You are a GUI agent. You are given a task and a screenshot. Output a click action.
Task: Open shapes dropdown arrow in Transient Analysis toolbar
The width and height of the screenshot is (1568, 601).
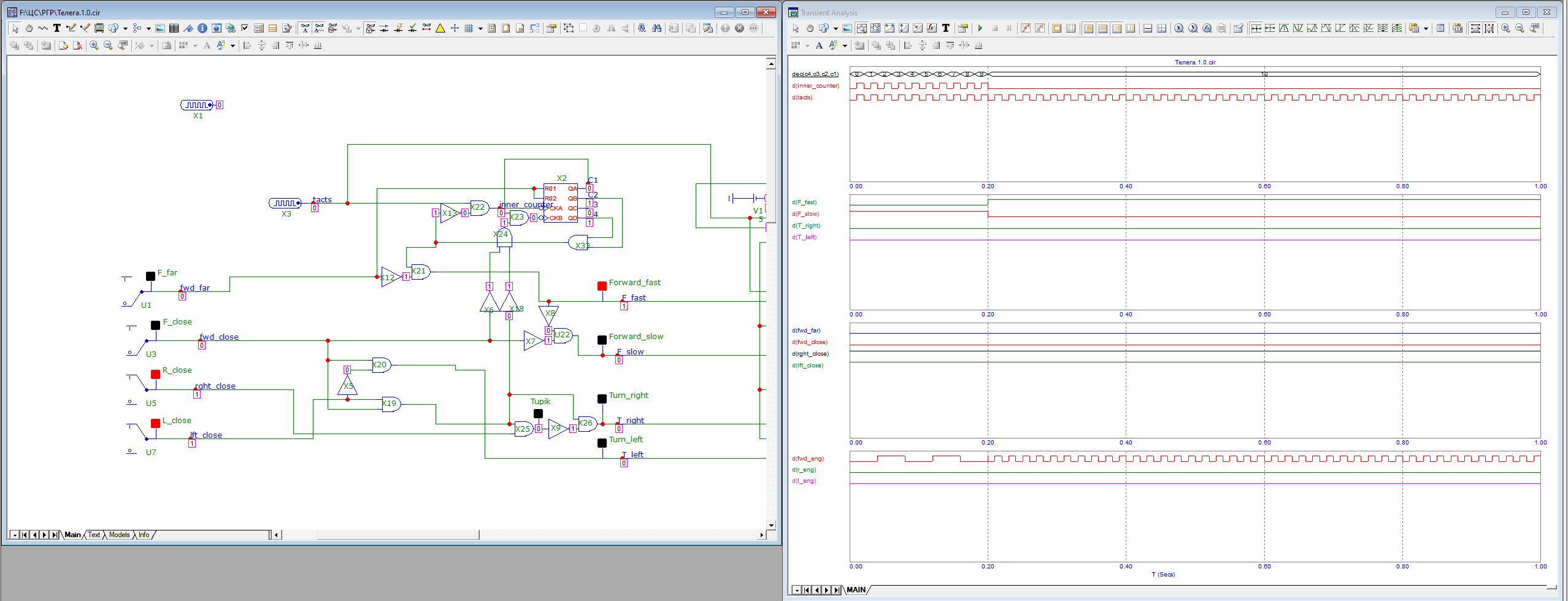(836, 28)
